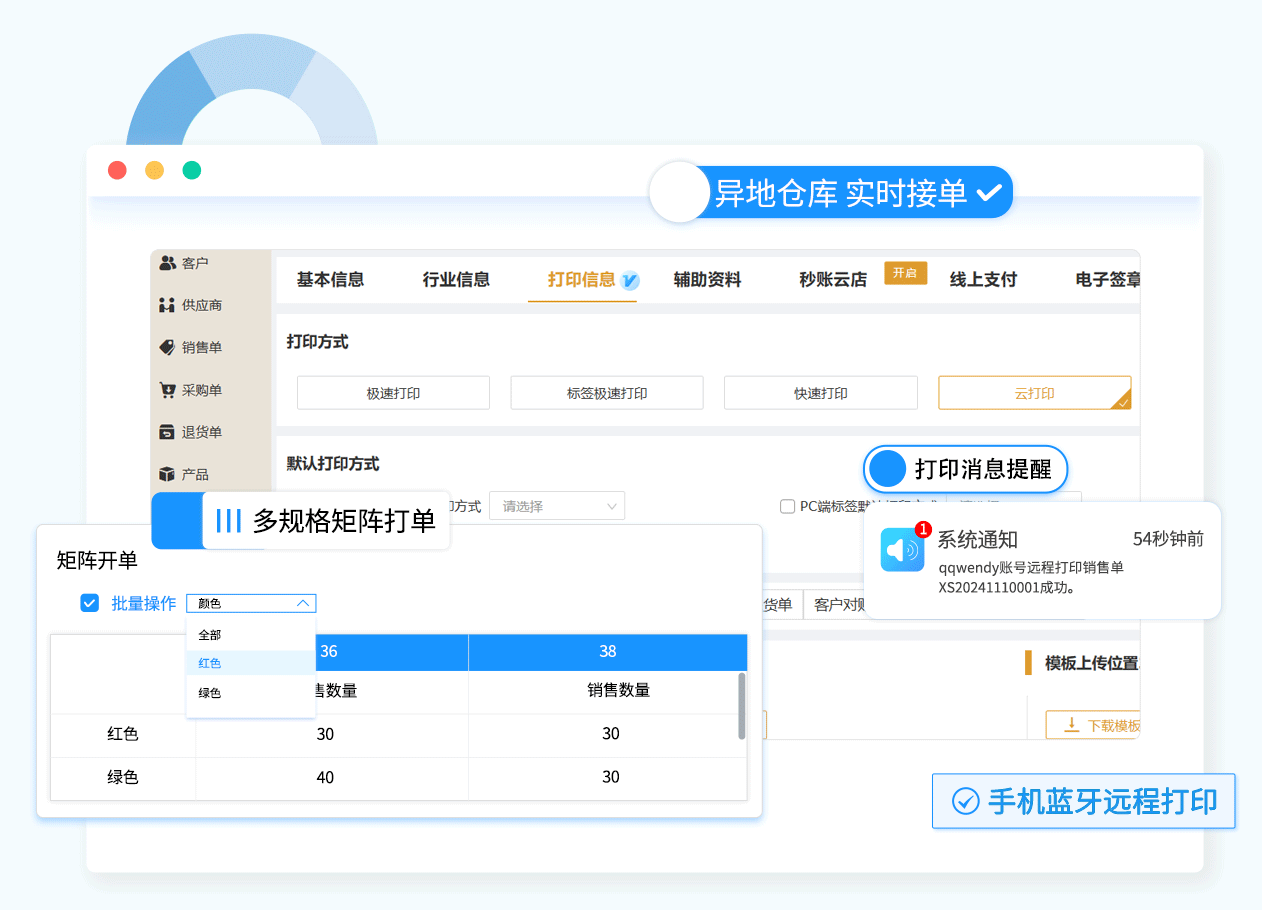This screenshot has width=1262, height=910.
Task: Click the system notification speaker icon
Action: point(902,550)
